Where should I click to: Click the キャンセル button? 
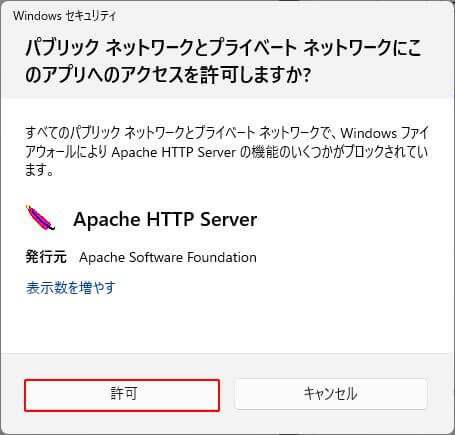click(x=330, y=394)
